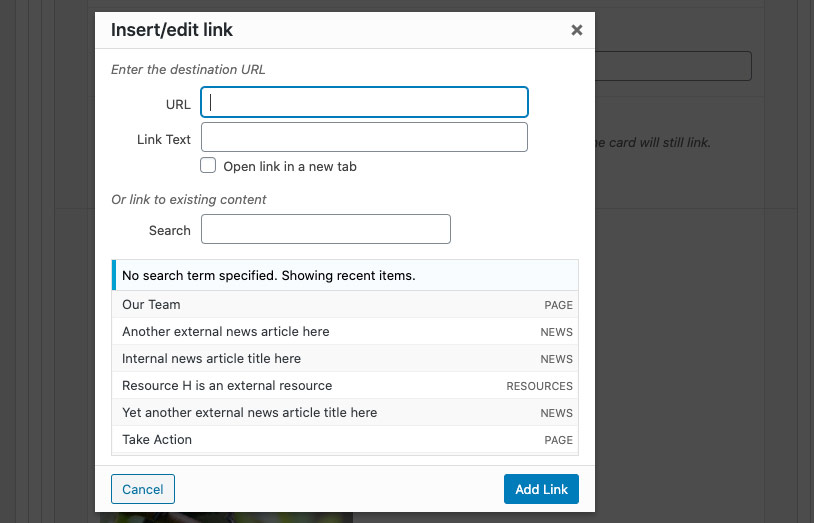Image resolution: width=814 pixels, height=523 pixels.
Task: Click the Add Link button
Action: pos(541,489)
